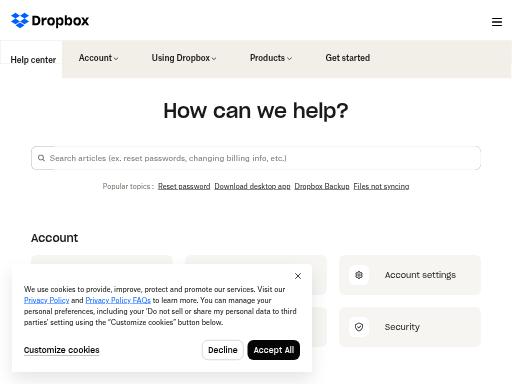The height and width of the screenshot is (384, 512).
Task: Click the search magnifier icon
Action: [x=41, y=158]
